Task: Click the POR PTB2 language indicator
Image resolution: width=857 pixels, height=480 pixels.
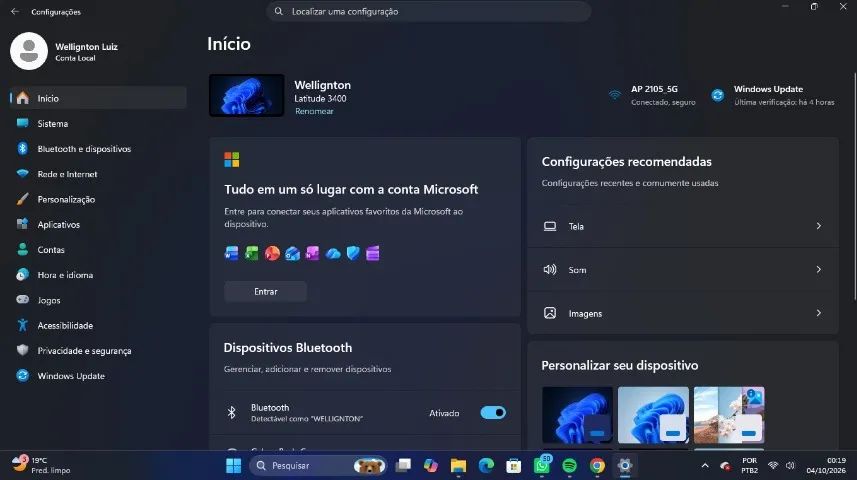Action: [749, 465]
